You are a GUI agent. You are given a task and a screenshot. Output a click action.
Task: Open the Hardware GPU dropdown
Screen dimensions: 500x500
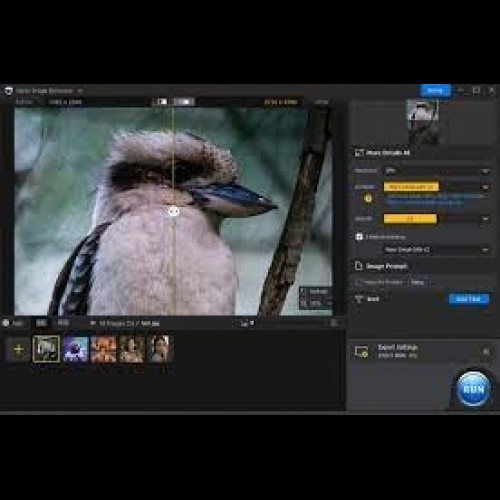coord(436,171)
